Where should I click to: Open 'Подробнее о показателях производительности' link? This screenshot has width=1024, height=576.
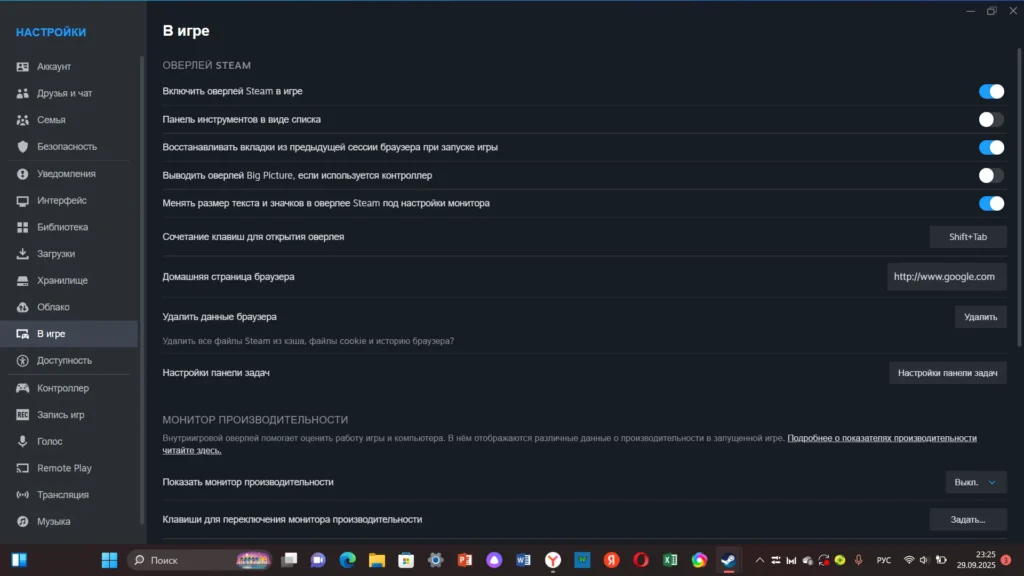pyautogui.click(x=881, y=438)
